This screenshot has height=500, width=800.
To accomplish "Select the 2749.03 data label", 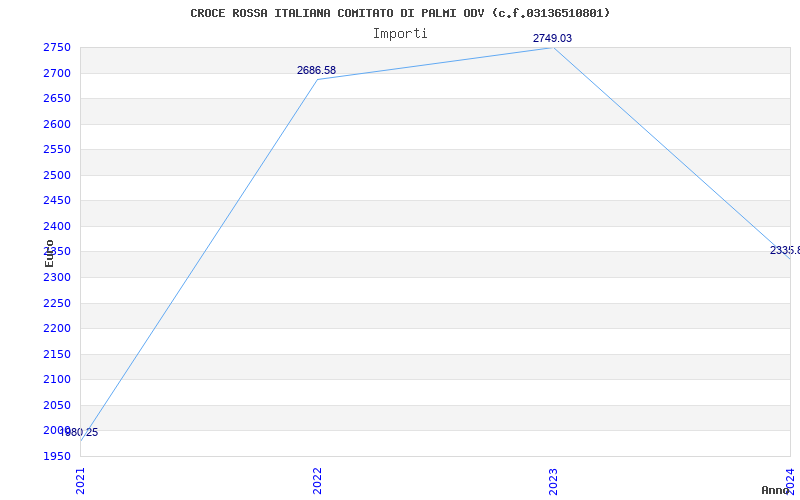I will [x=553, y=38].
